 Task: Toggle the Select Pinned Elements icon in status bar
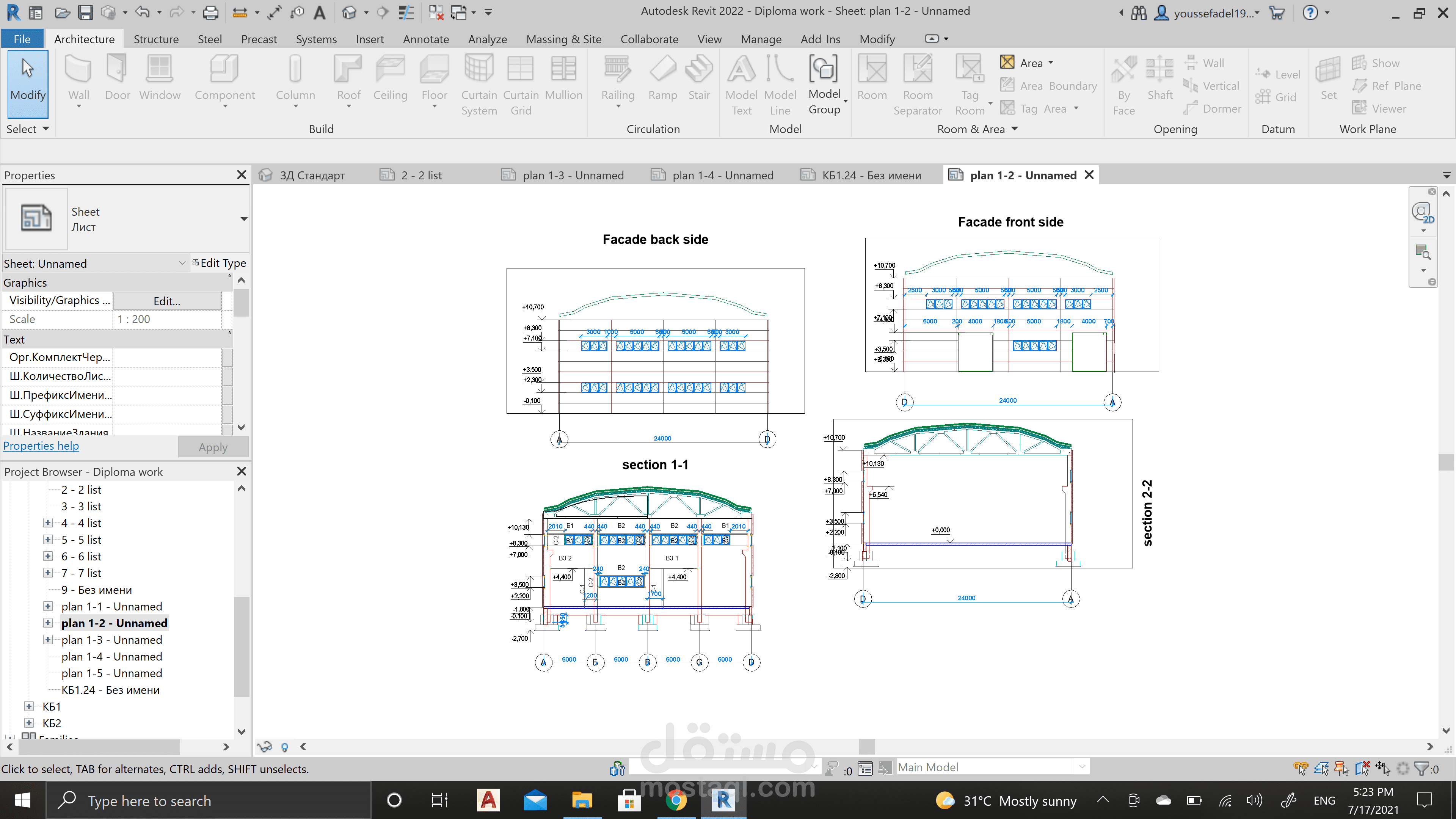[x=1341, y=768]
